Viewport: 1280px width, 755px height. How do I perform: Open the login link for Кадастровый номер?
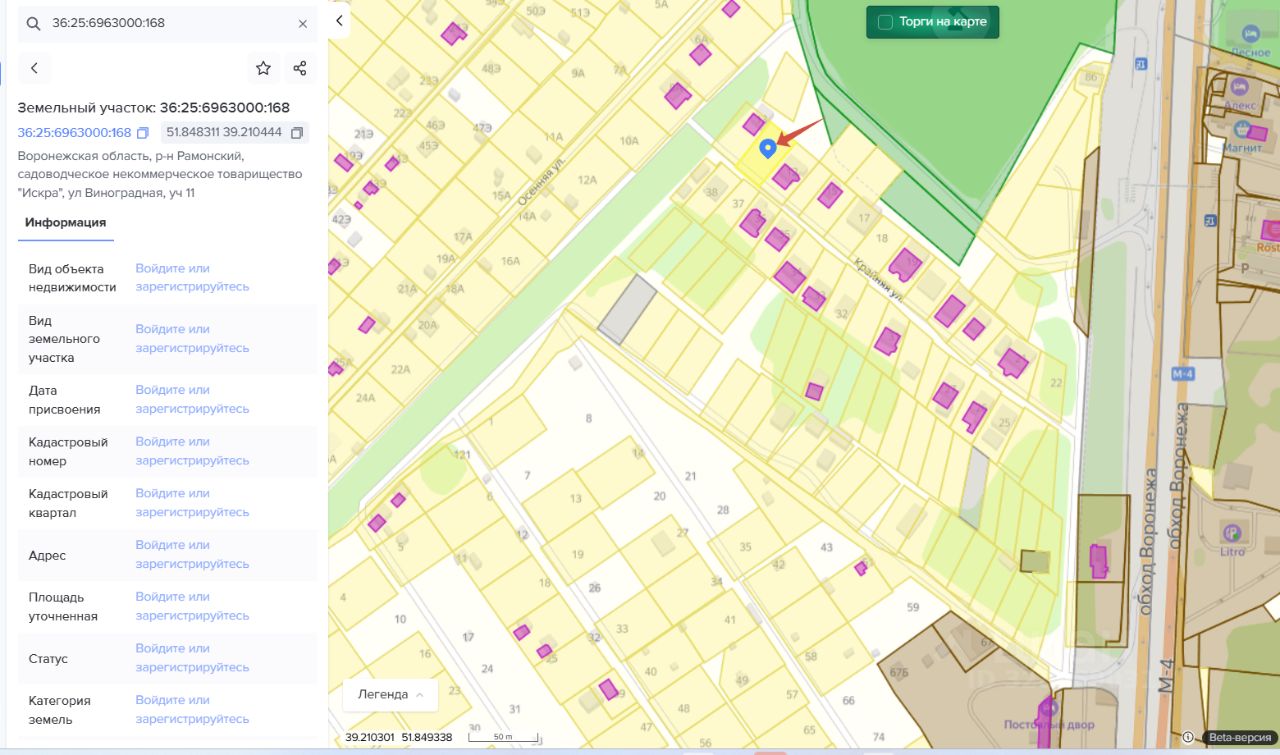coord(192,451)
